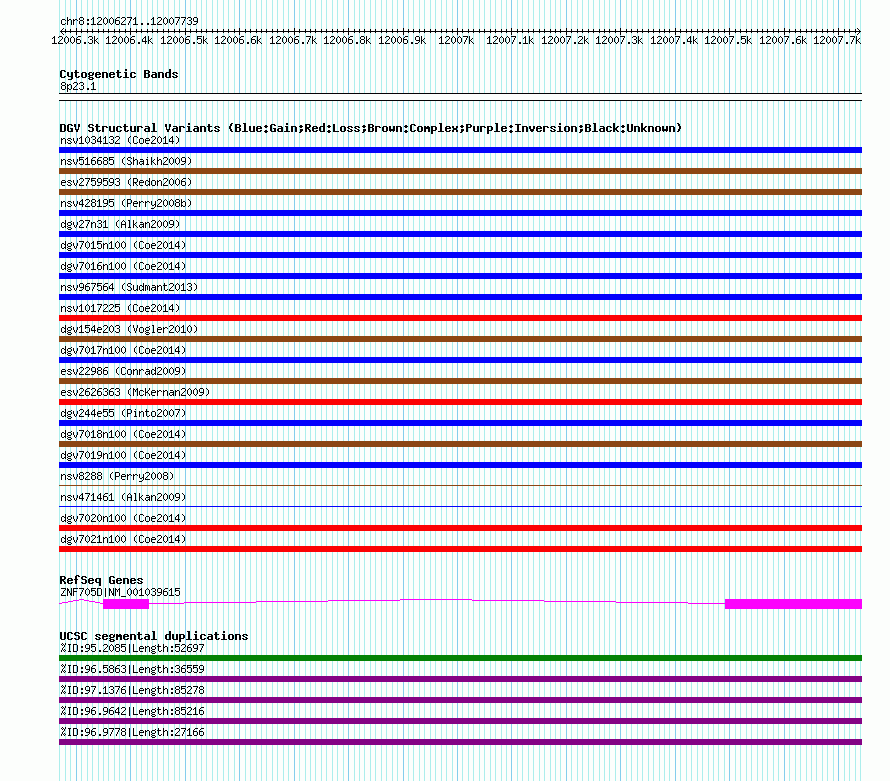The height and width of the screenshot is (781, 890).
Task: Click the %ID:96.9642|Length:85216 duplication label
Action: 132,712
